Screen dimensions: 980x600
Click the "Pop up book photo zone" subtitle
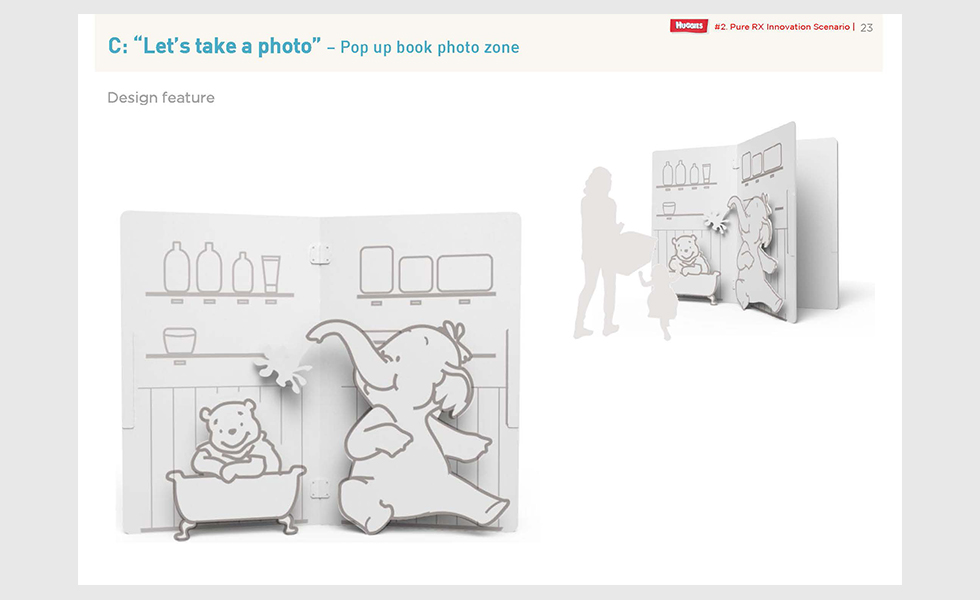pos(429,48)
